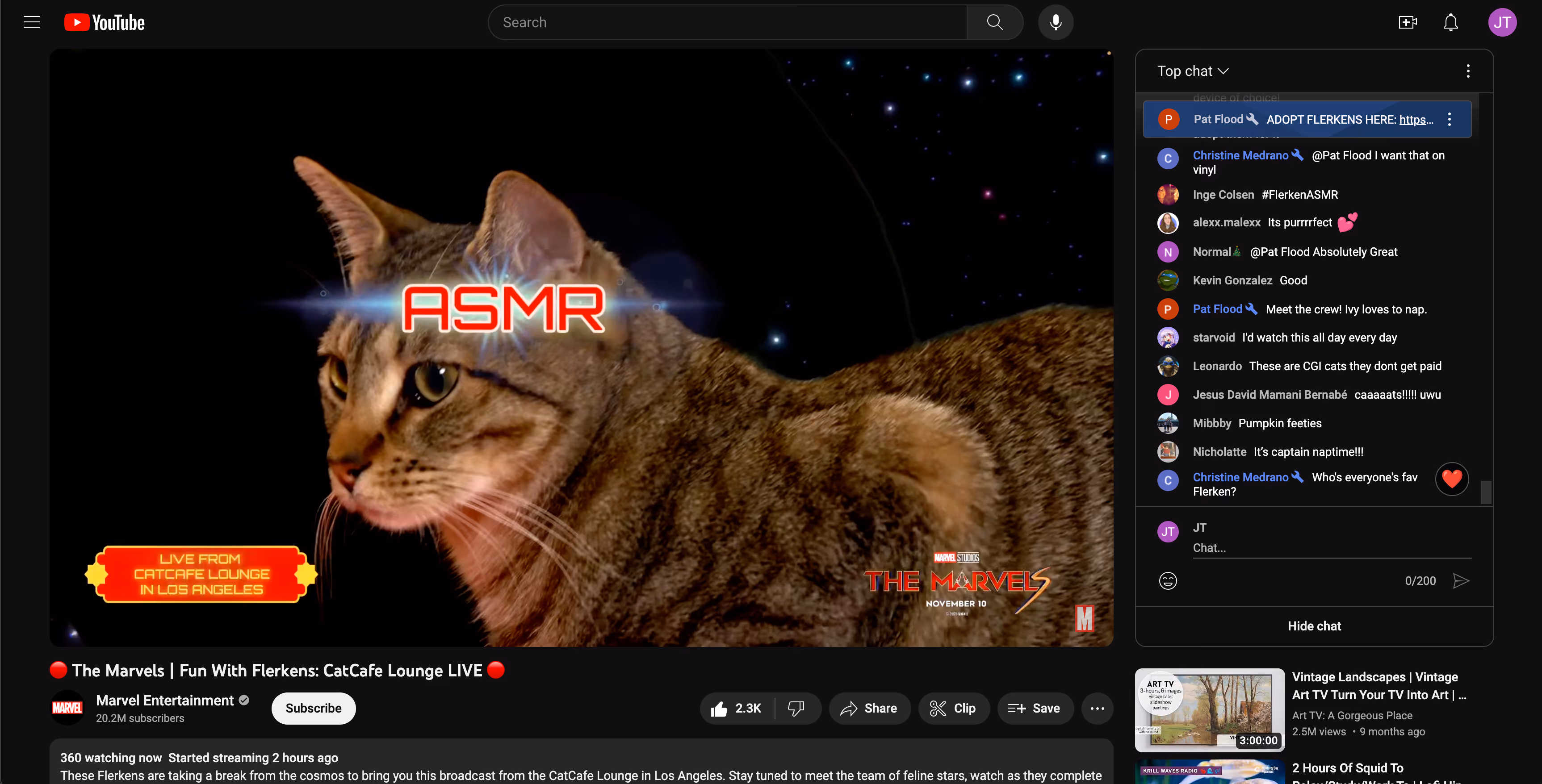1542x784 pixels.
Task: Click Kevin Gonzalez's chat avatar
Action: click(1168, 280)
